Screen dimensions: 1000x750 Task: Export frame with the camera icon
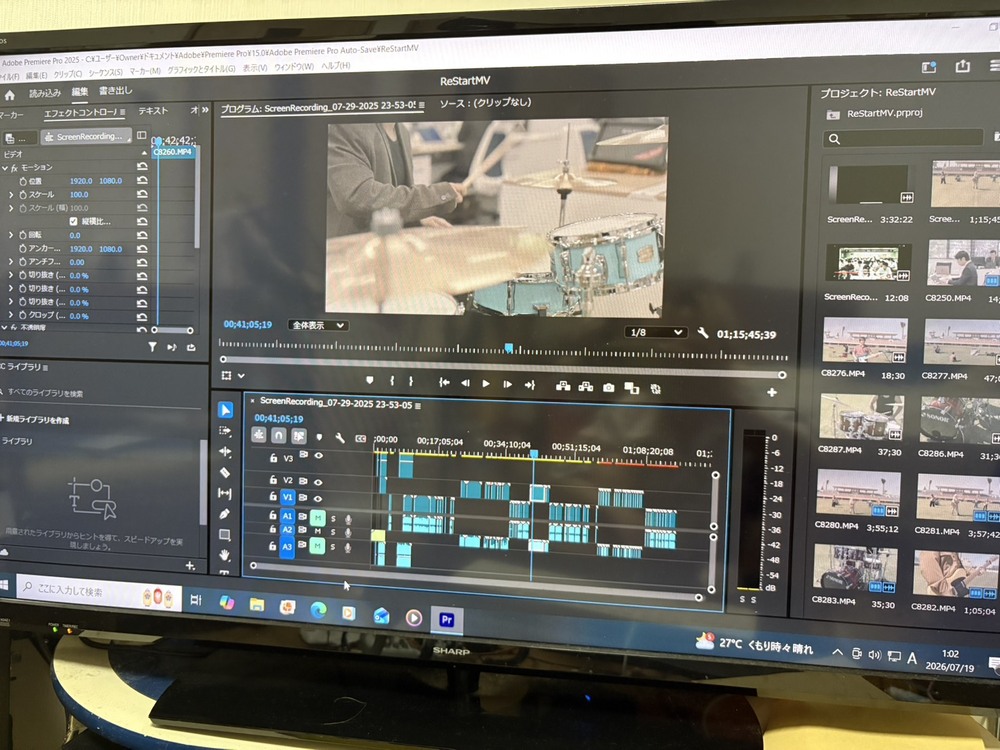pos(608,387)
